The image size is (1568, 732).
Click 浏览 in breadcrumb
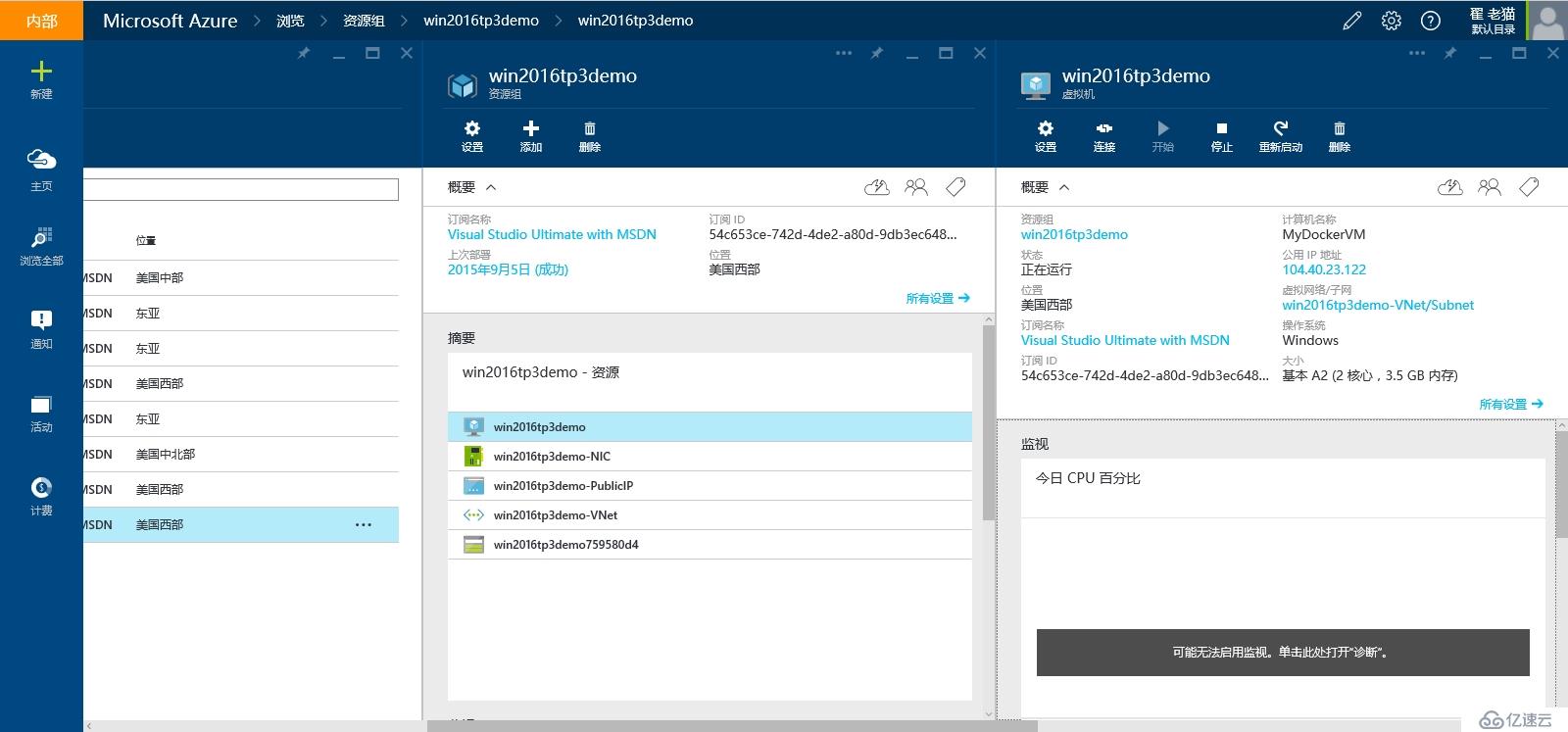(290, 21)
